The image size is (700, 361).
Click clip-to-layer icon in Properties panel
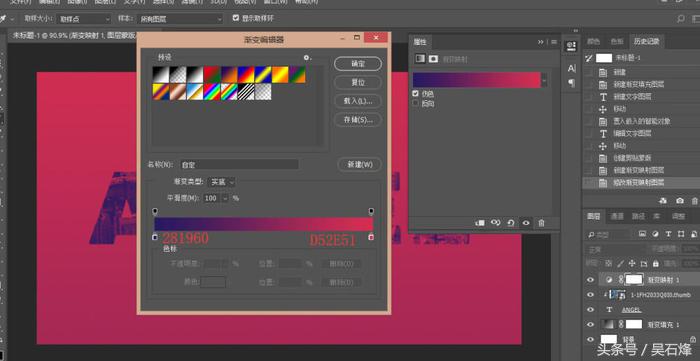point(480,223)
